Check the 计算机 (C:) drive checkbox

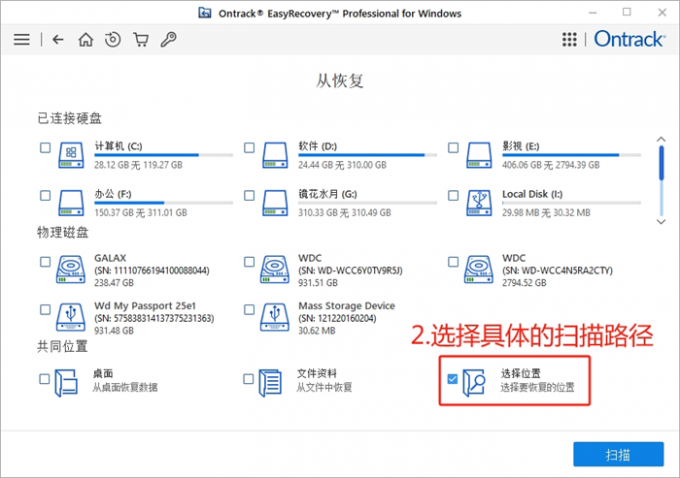pyautogui.click(x=45, y=148)
